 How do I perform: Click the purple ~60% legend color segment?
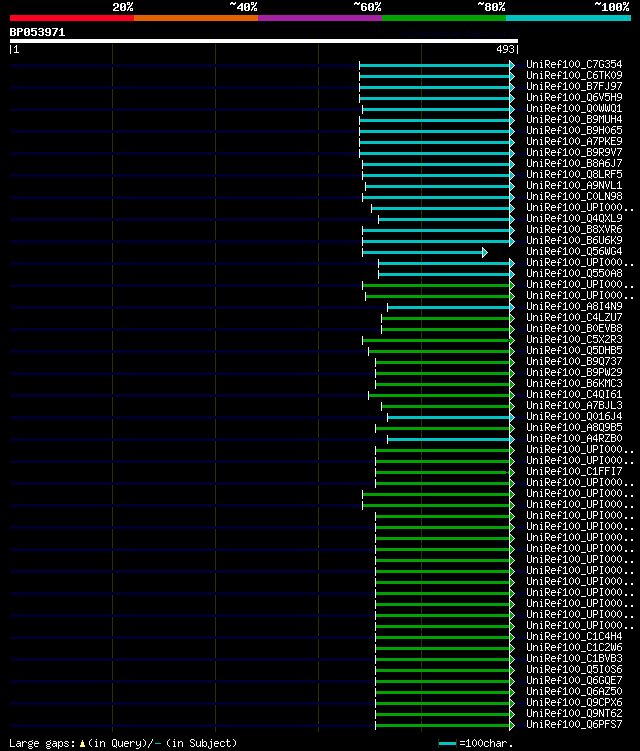point(320,18)
